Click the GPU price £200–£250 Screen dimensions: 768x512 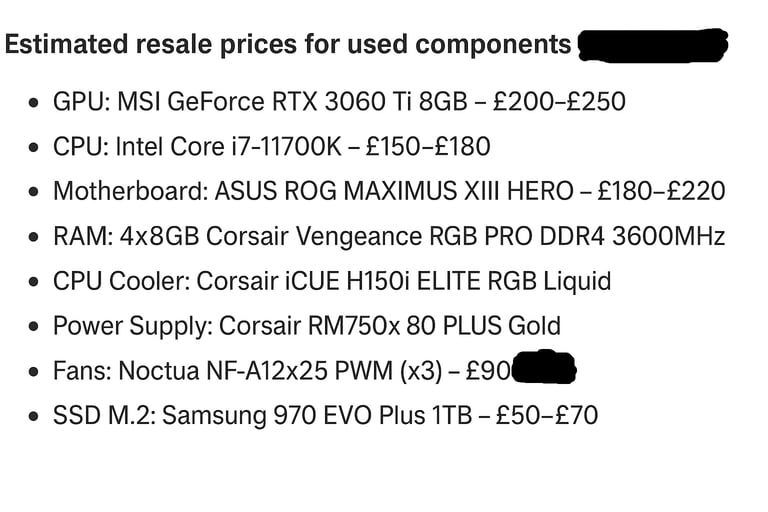point(559,102)
